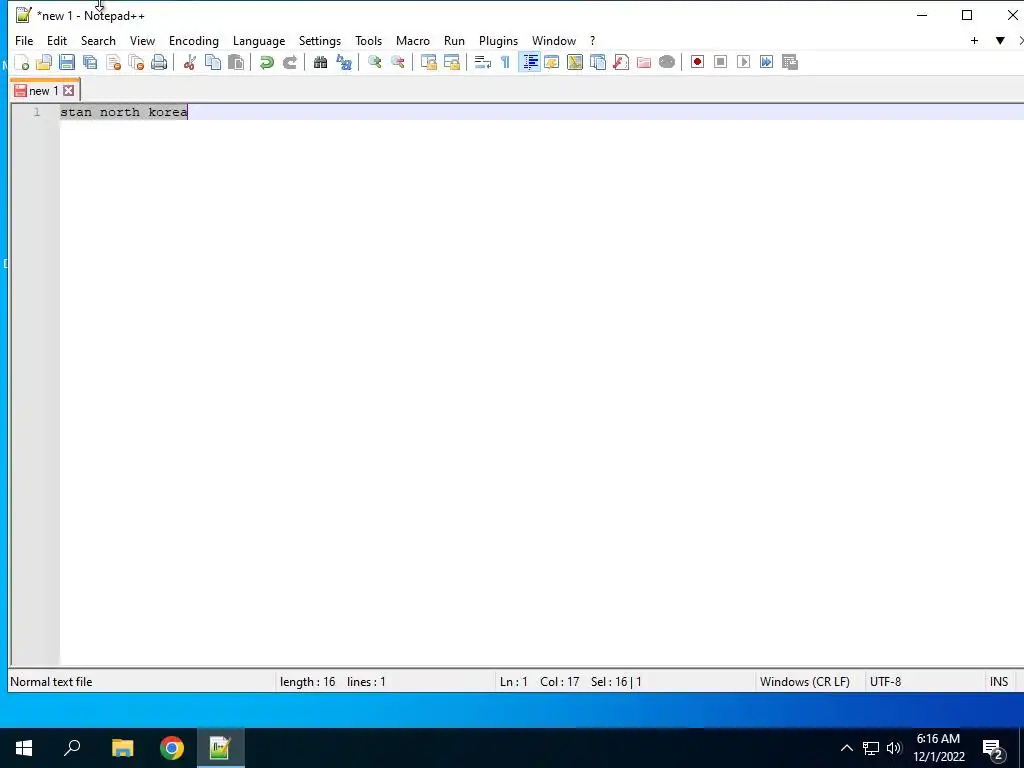The width and height of the screenshot is (1024, 768).
Task: Open the Encoding menu
Action: click(x=194, y=40)
